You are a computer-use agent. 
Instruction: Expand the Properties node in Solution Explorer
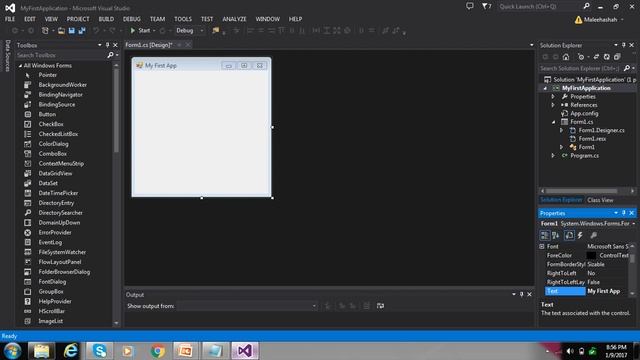click(553, 97)
